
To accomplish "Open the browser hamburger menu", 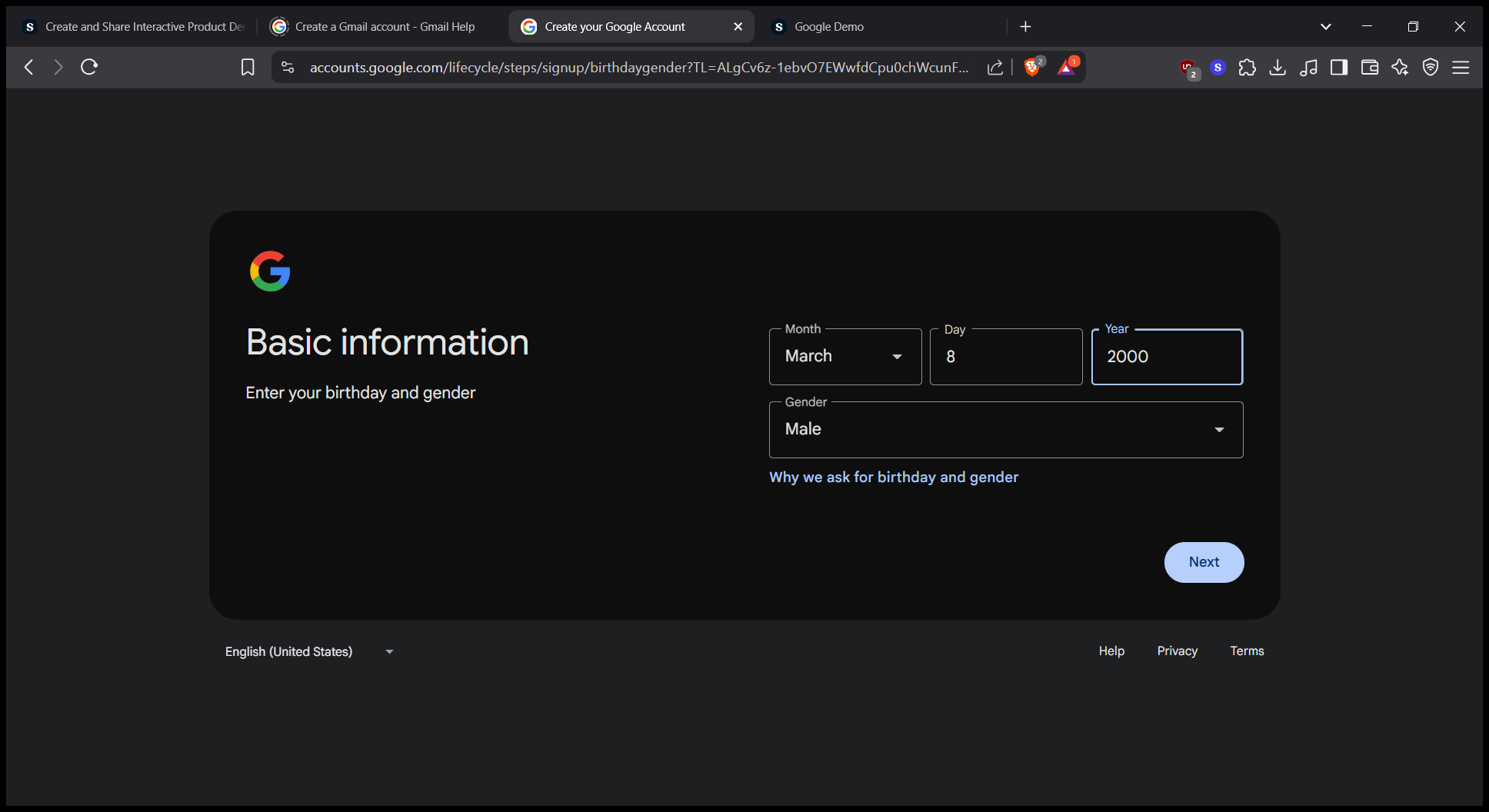I will coord(1461,68).
